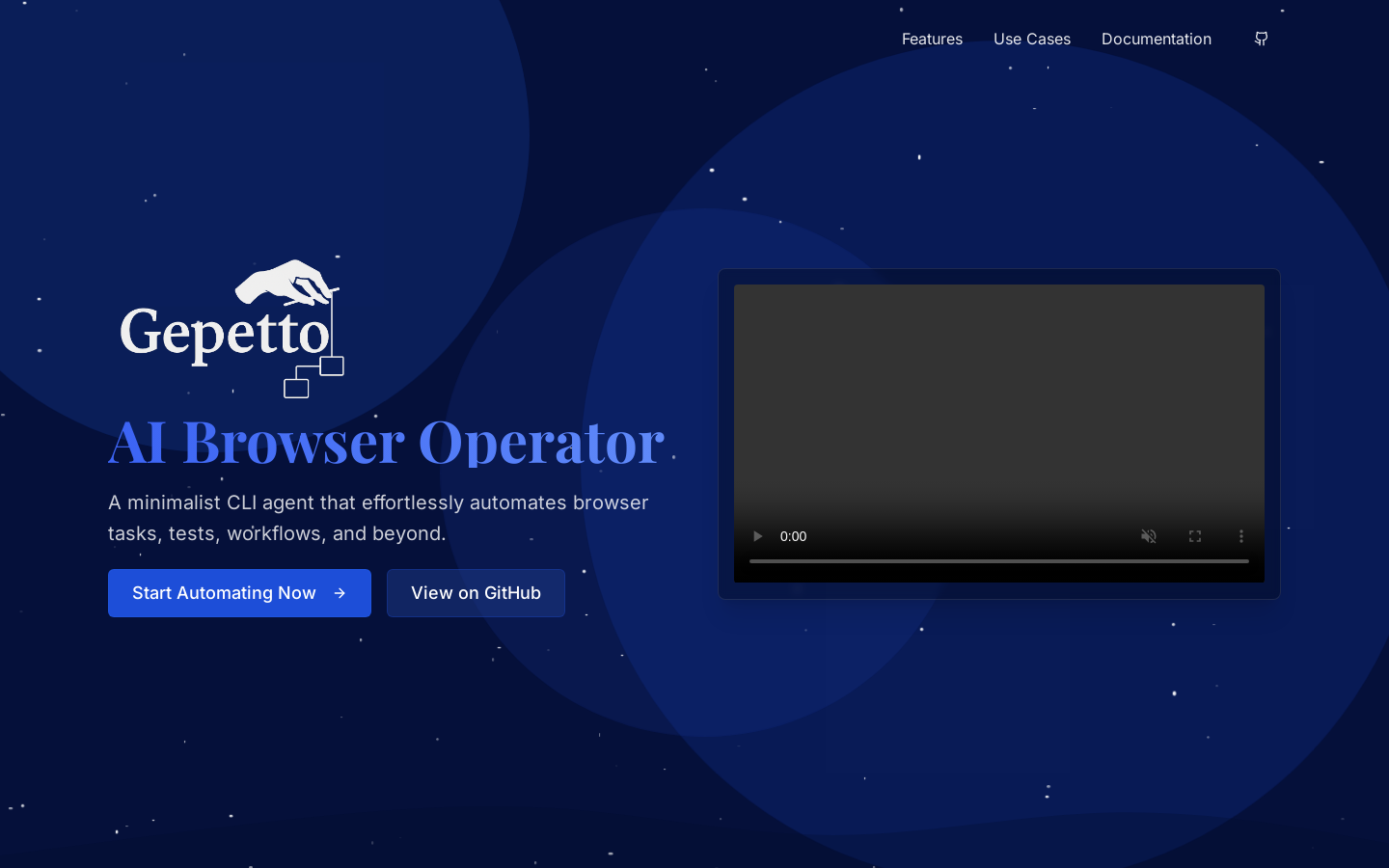Click the Gepetto logo
Screen dimensions: 1389x868
point(231,328)
